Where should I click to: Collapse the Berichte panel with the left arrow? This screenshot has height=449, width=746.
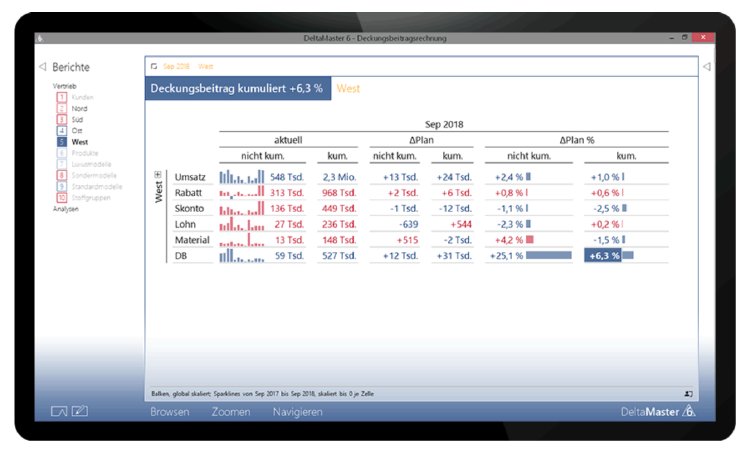click(42, 67)
